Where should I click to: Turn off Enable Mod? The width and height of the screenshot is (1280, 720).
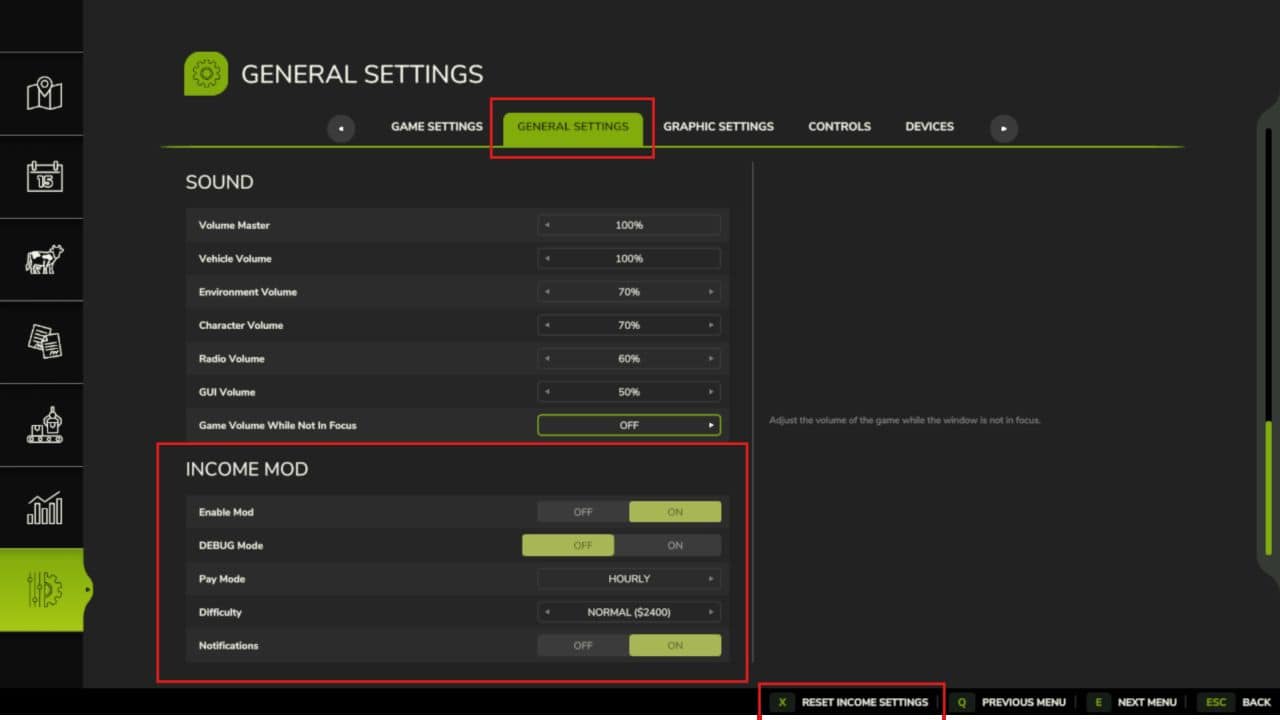pyautogui.click(x=581, y=511)
